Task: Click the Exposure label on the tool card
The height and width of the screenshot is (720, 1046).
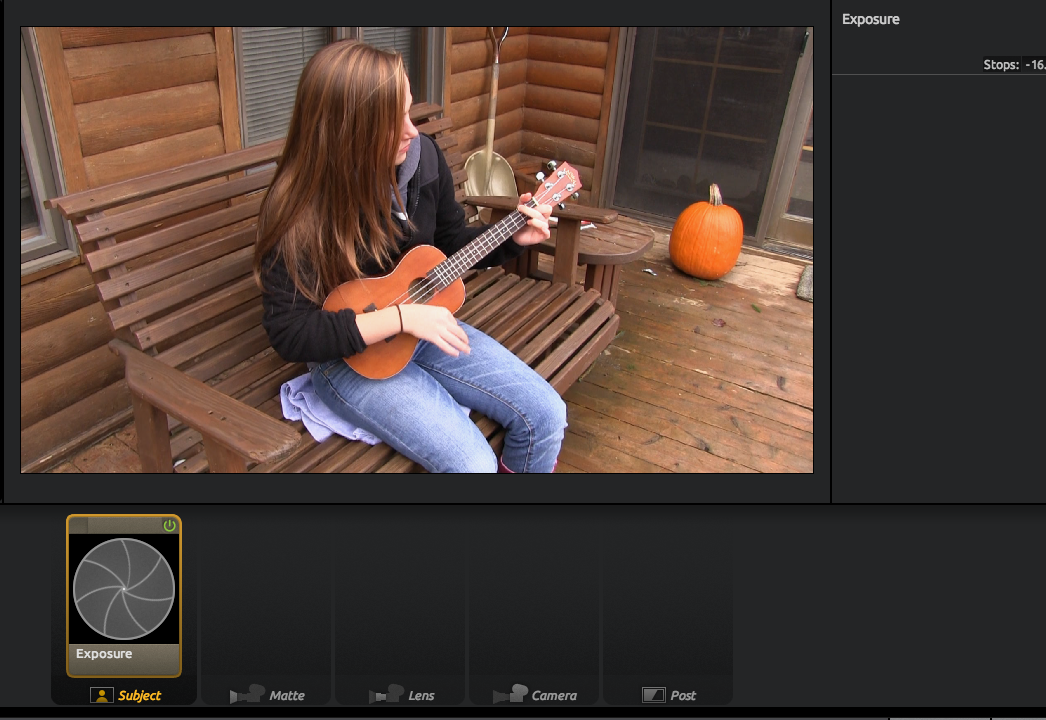Action: click(x=104, y=654)
